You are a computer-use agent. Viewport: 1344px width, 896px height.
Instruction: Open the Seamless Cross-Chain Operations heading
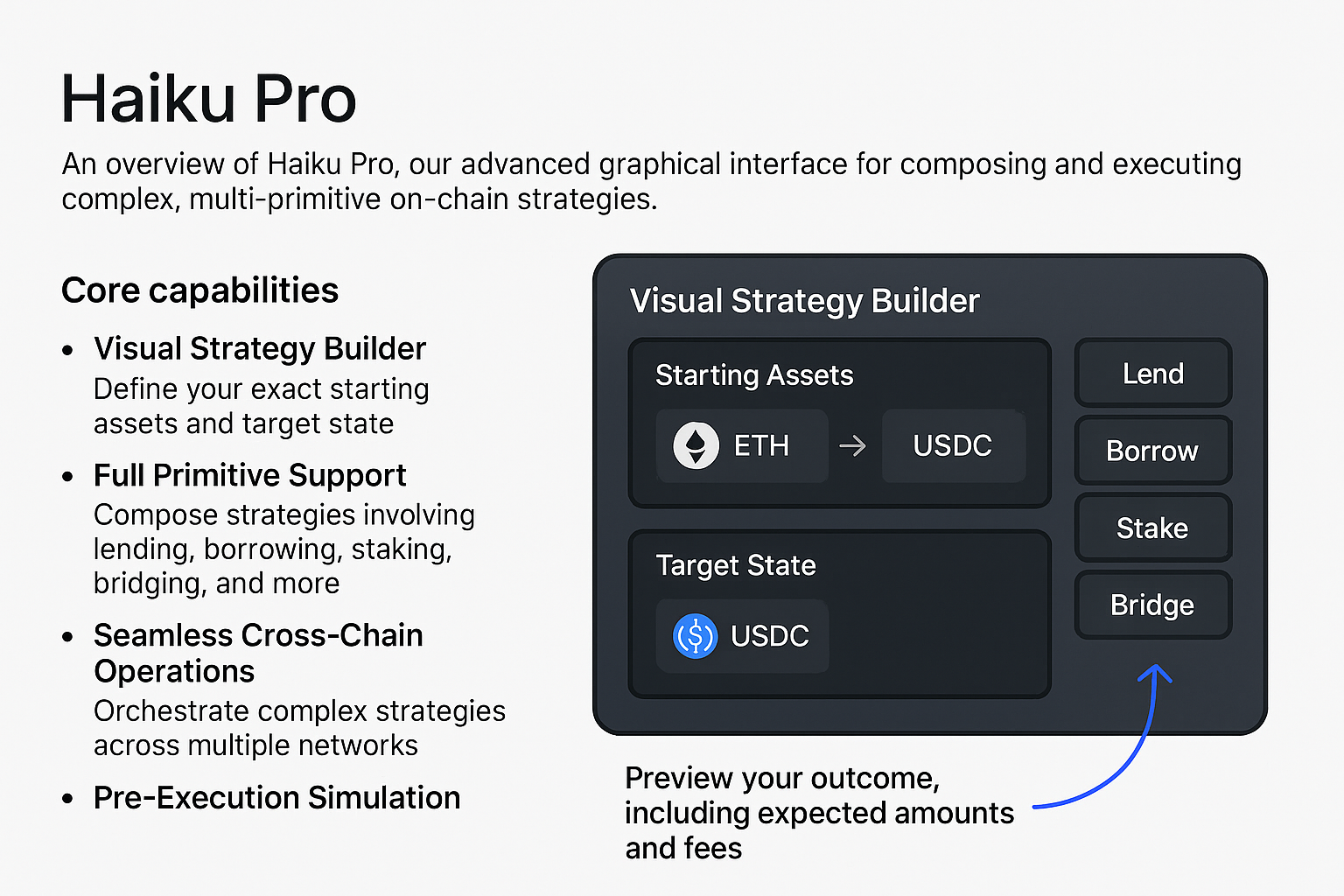[x=258, y=653]
